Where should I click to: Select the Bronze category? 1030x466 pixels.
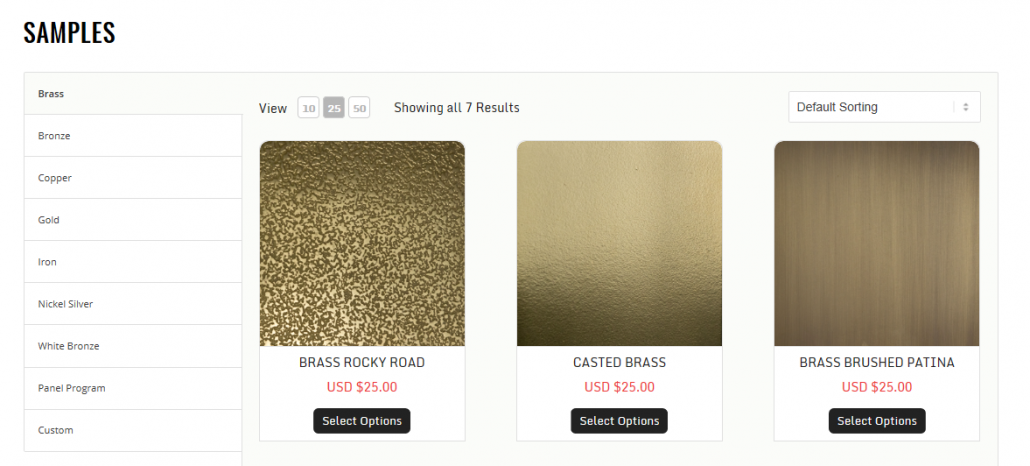click(x=133, y=135)
